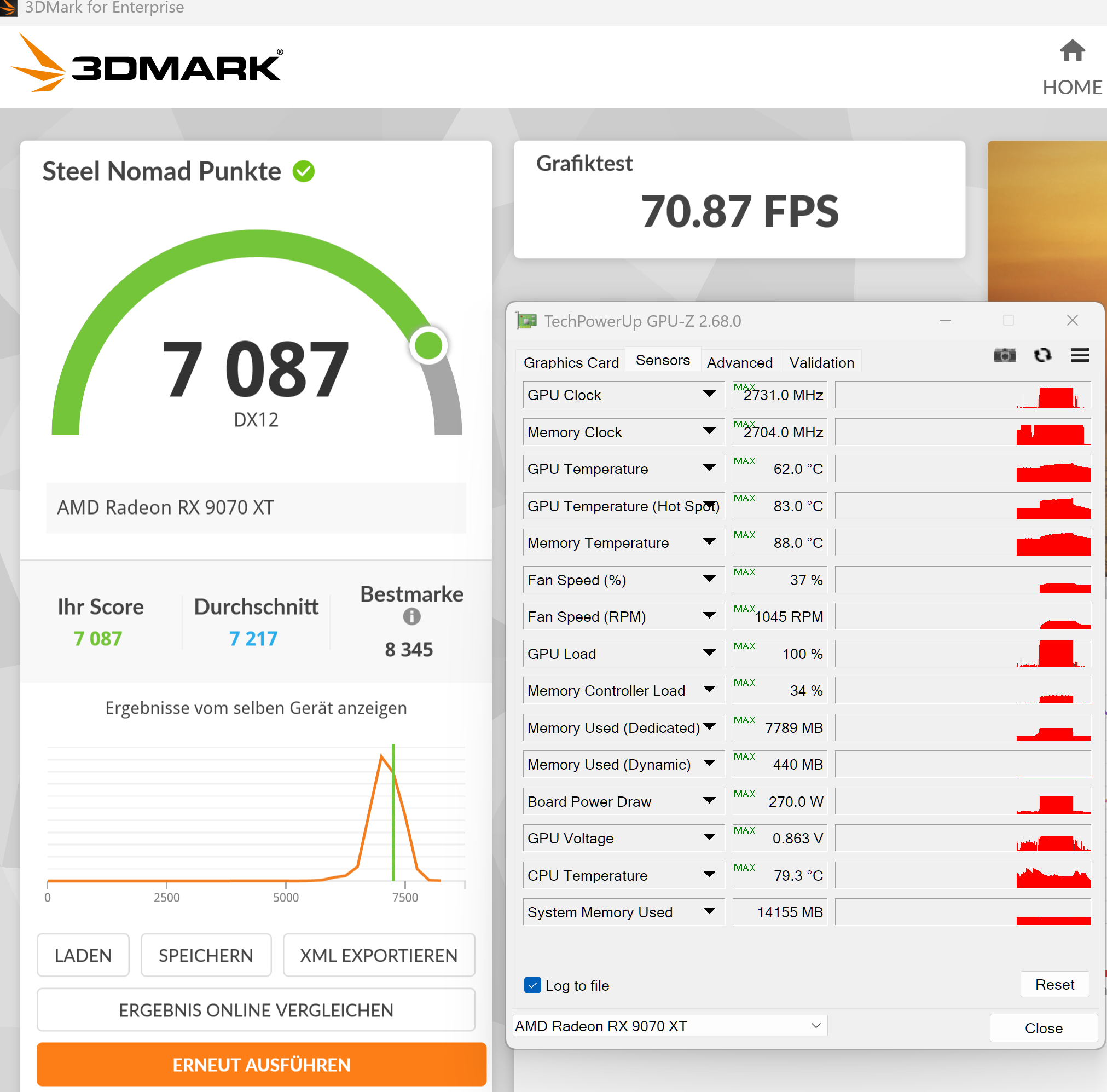Click the green verified checkmark icon
This screenshot has width=1107, height=1092.
pyautogui.click(x=304, y=171)
